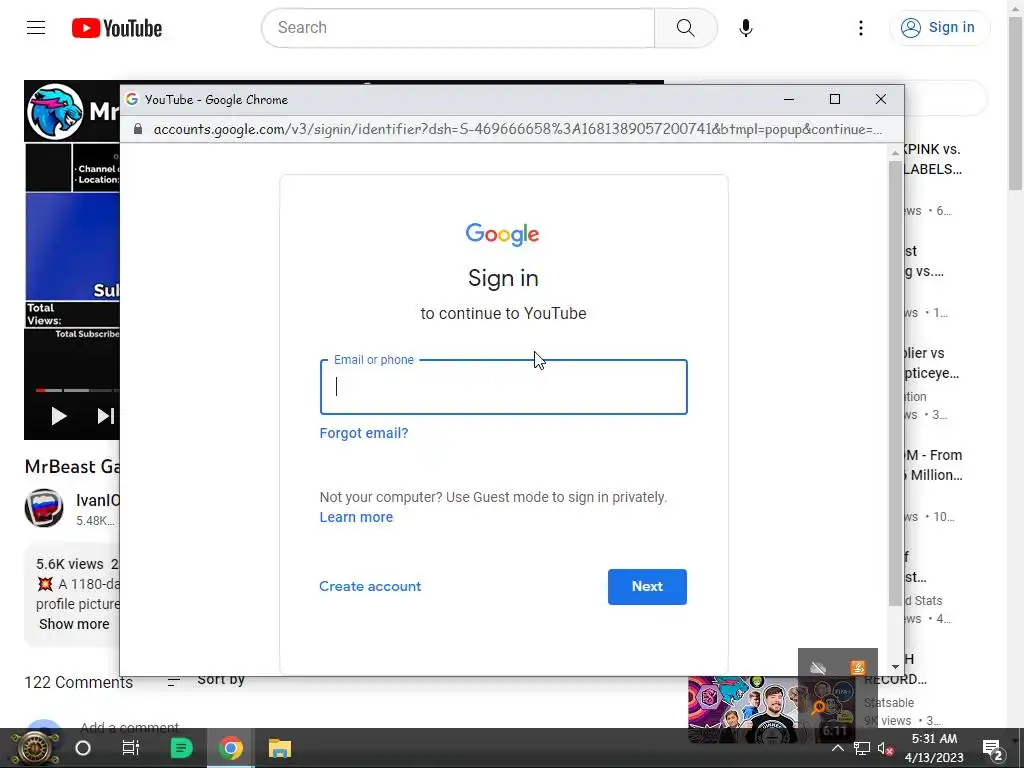1024x768 pixels.
Task: Click the padlock site info icon
Action: coord(138,129)
